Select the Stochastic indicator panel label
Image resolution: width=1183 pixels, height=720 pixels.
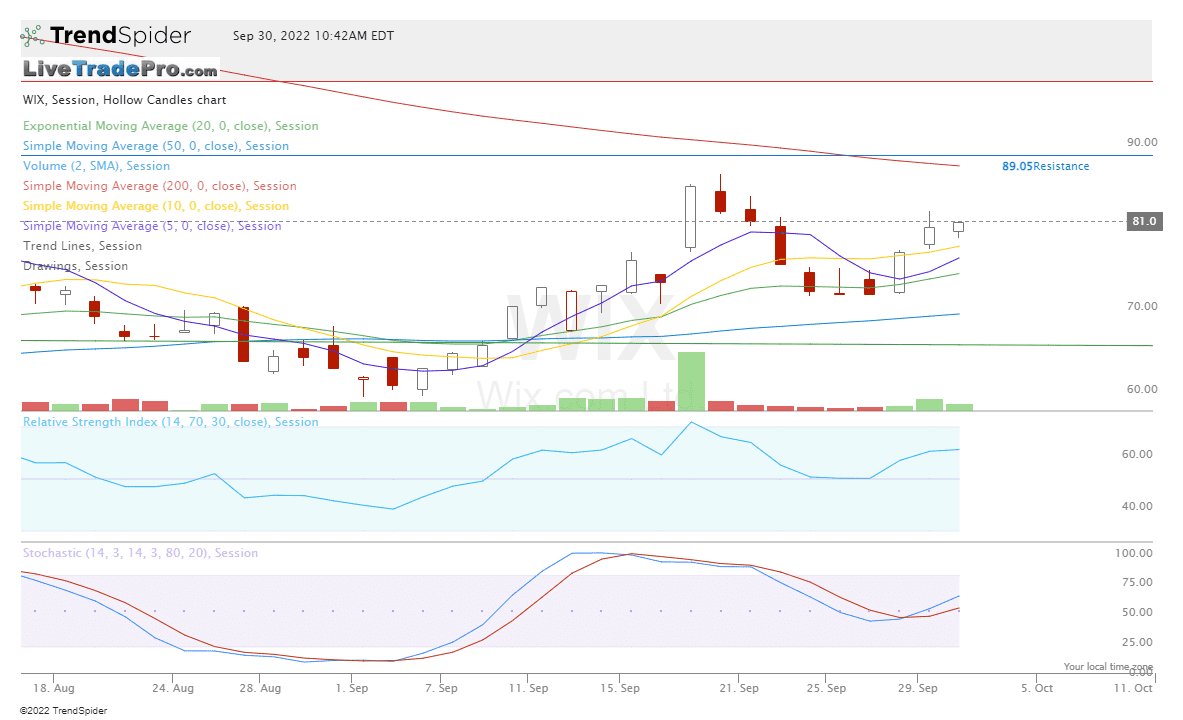[140, 553]
